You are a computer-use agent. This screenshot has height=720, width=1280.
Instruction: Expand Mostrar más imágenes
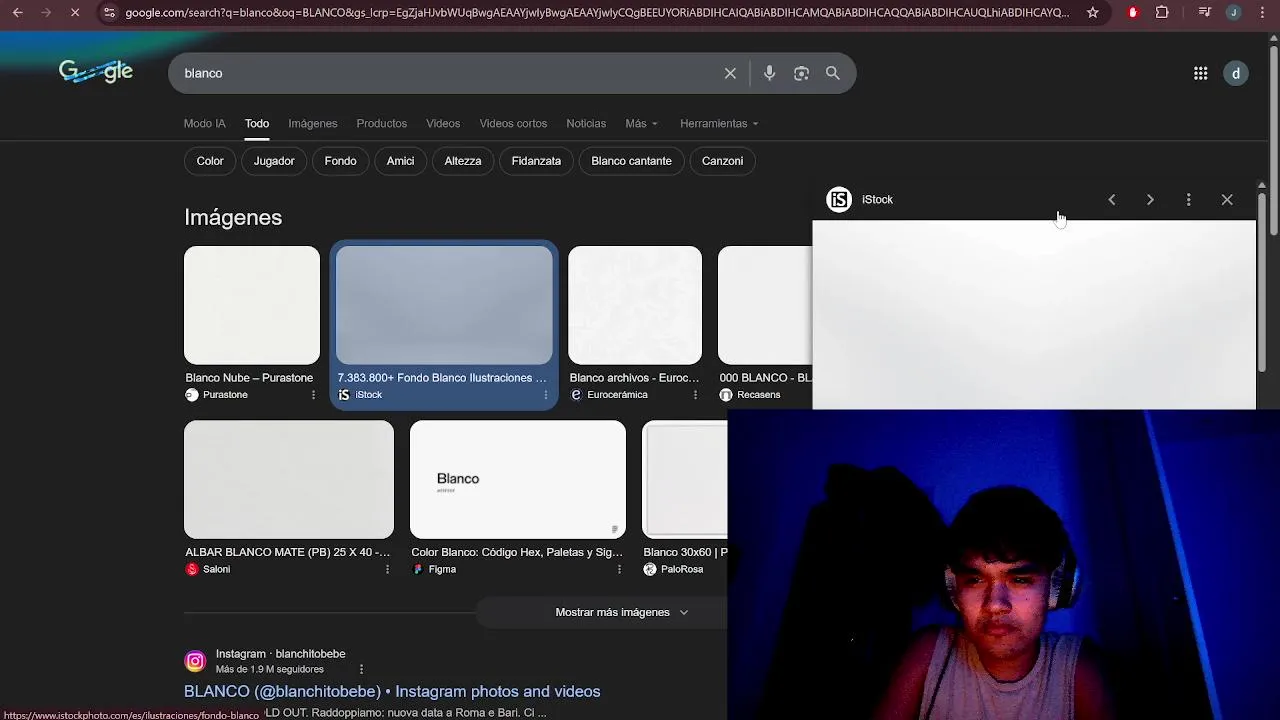coord(621,612)
